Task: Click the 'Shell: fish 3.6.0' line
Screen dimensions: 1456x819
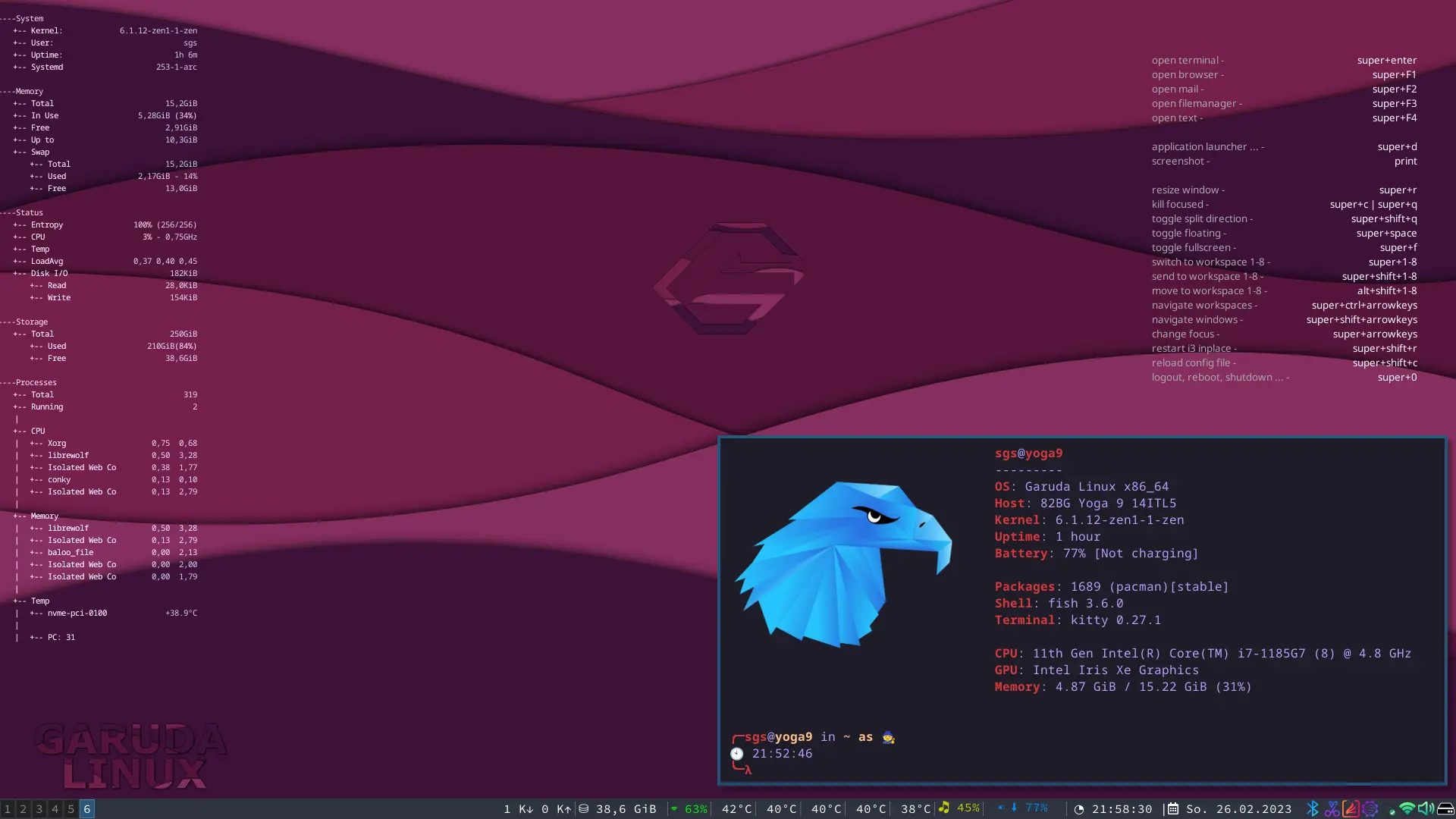Action: click(x=1059, y=604)
